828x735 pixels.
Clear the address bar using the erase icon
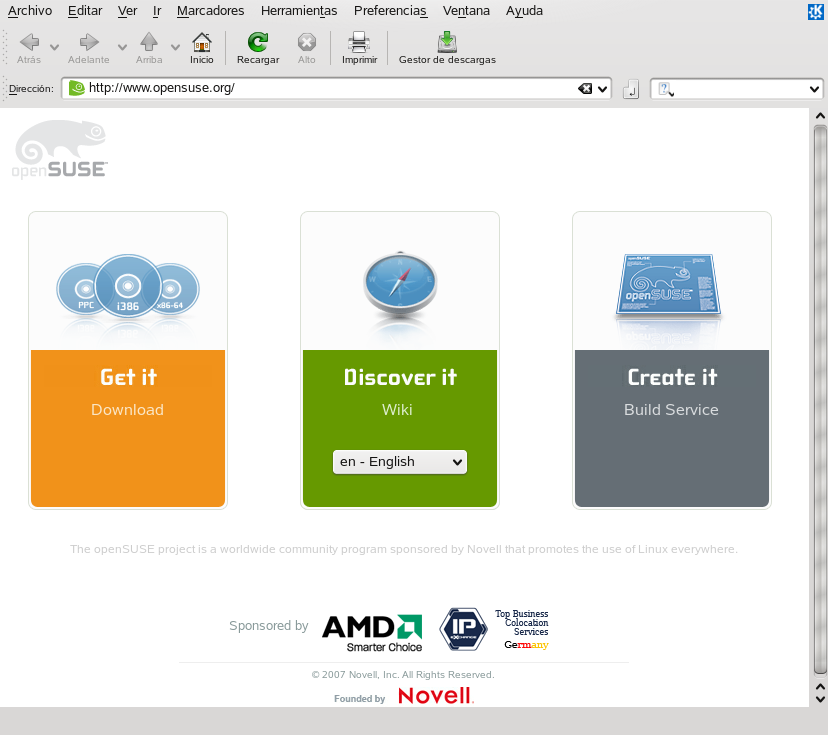tap(585, 89)
